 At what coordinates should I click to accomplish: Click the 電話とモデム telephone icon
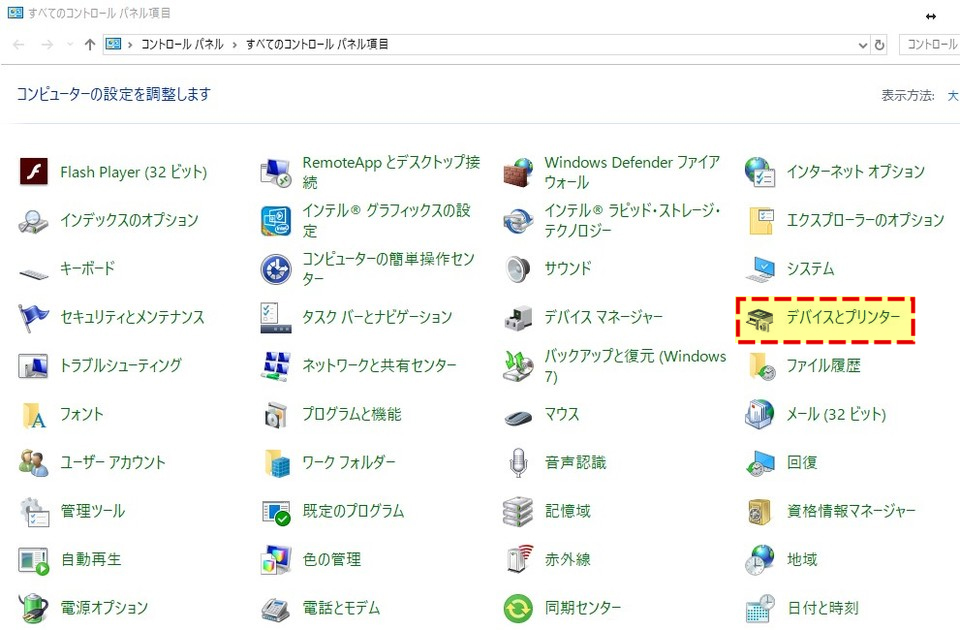276,608
